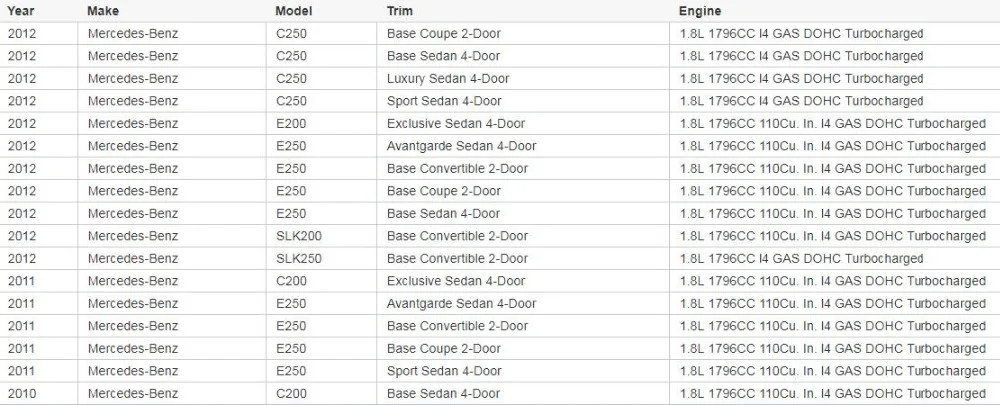
Task: Select Mercedes-Benz make cell in E200 row
Action: coord(172,124)
